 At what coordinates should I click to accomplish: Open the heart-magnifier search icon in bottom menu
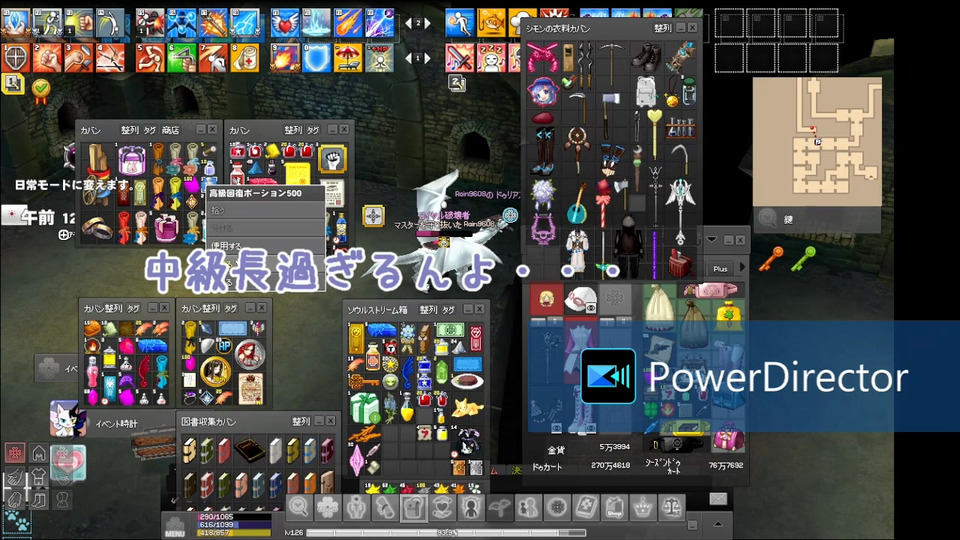click(299, 508)
